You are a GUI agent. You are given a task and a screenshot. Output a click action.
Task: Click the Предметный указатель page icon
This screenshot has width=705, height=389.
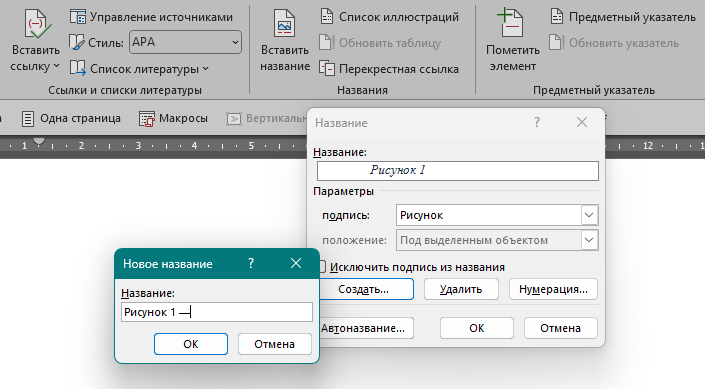pyautogui.click(x=557, y=17)
